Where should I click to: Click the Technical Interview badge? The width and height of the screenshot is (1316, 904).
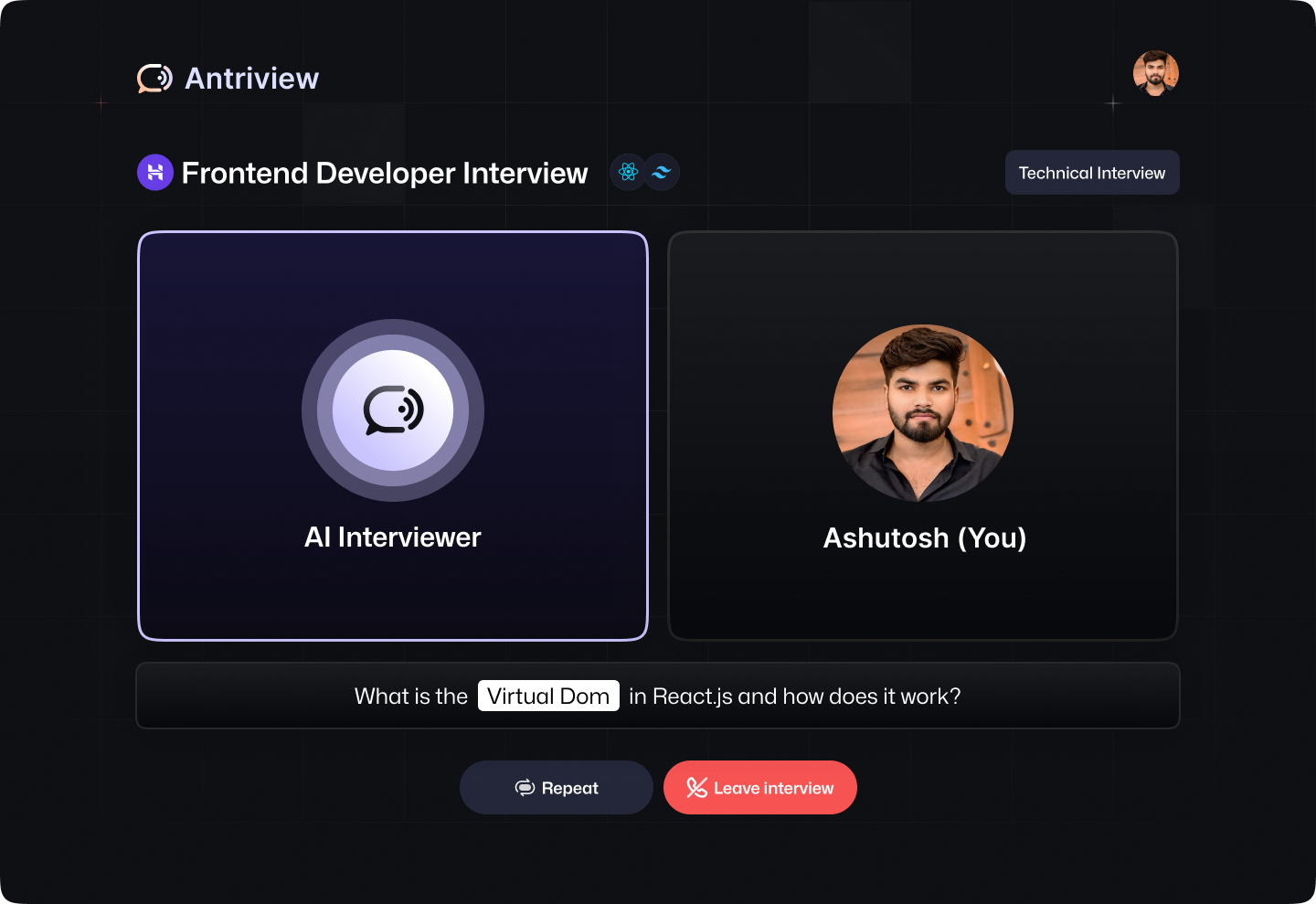coord(1092,173)
